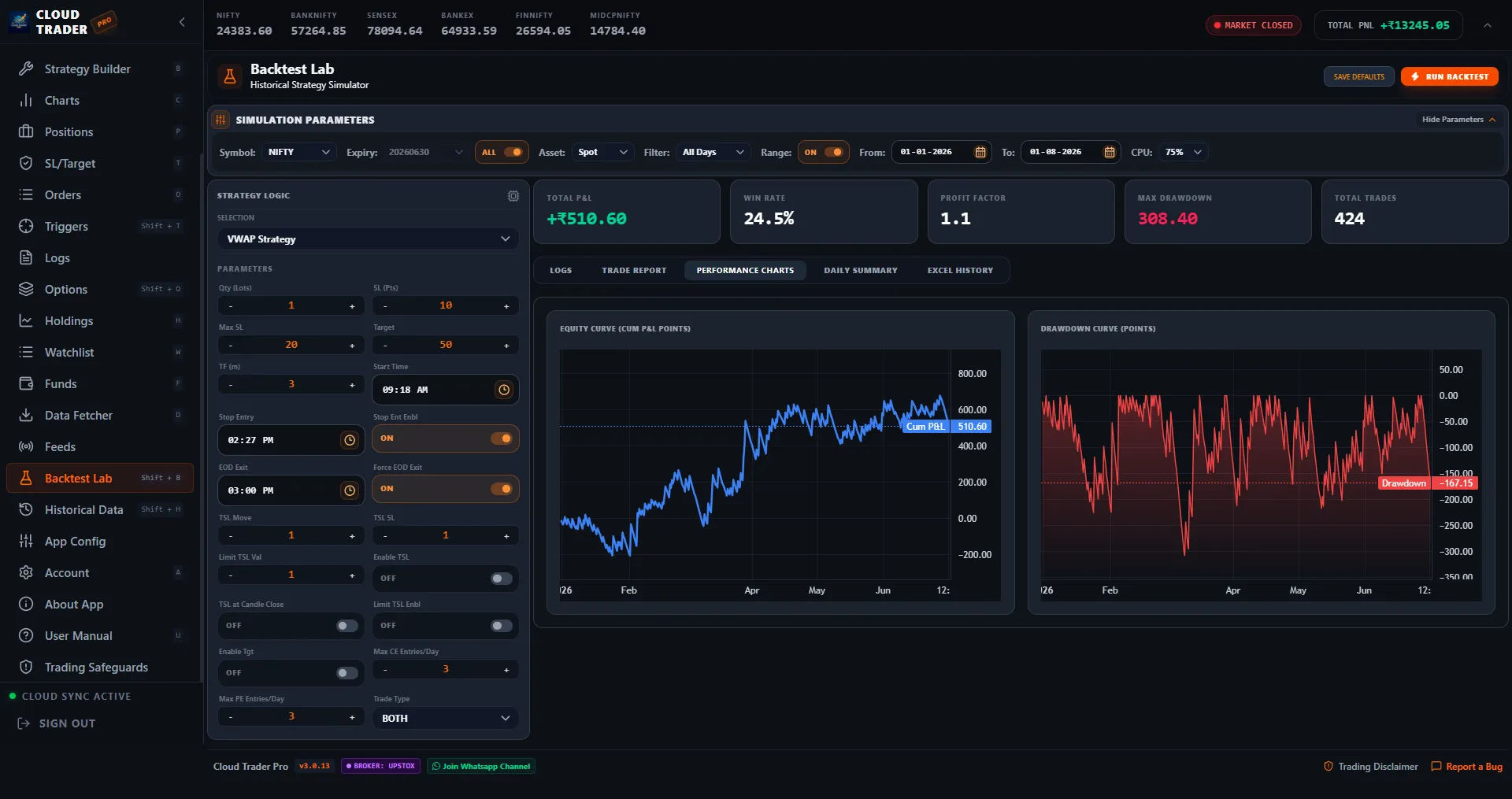Click the EOD Exit clock icon
This screenshot has width=1512, height=799.
pyautogui.click(x=350, y=490)
